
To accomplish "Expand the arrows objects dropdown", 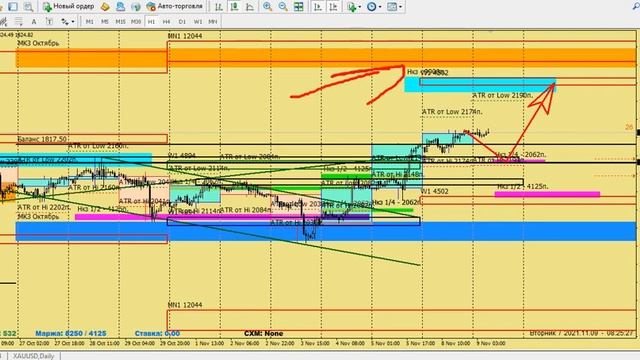I will point(73,22).
